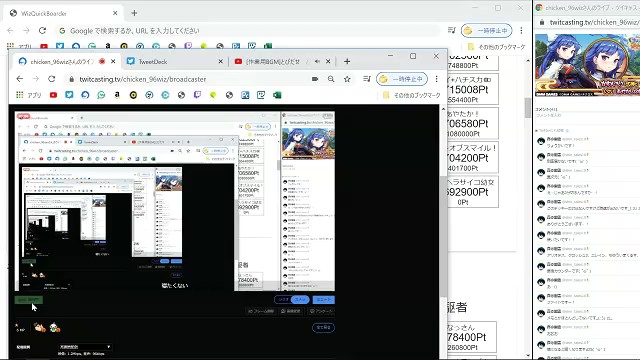The height and width of the screenshot is (360, 640).
Task: Click the 一時停止中 profile button
Action: pyautogui.click(x=402, y=79)
